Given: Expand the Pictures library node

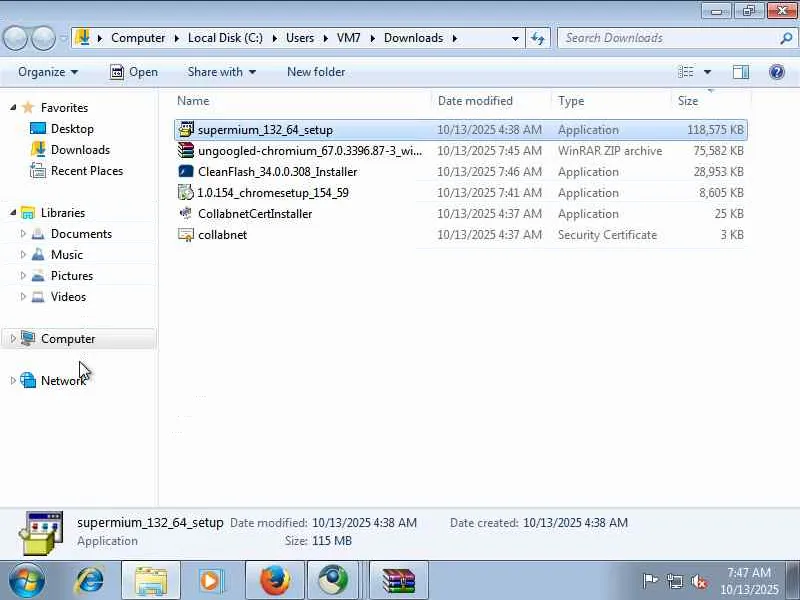Looking at the screenshot, I should [23, 276].
